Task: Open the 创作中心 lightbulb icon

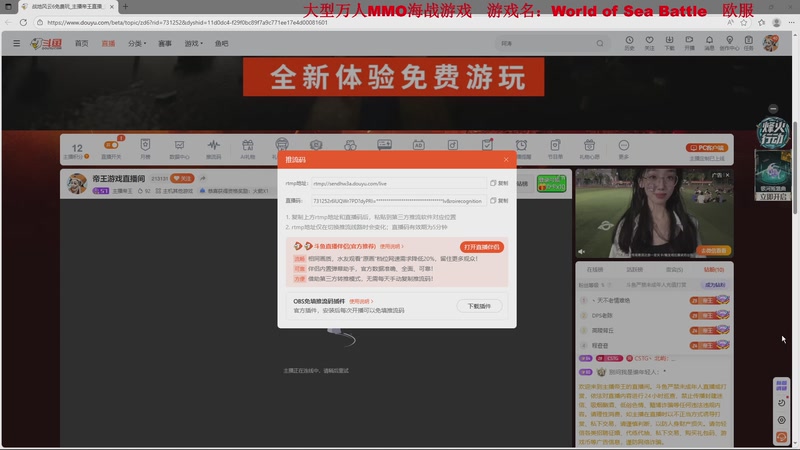Action: 729,43
